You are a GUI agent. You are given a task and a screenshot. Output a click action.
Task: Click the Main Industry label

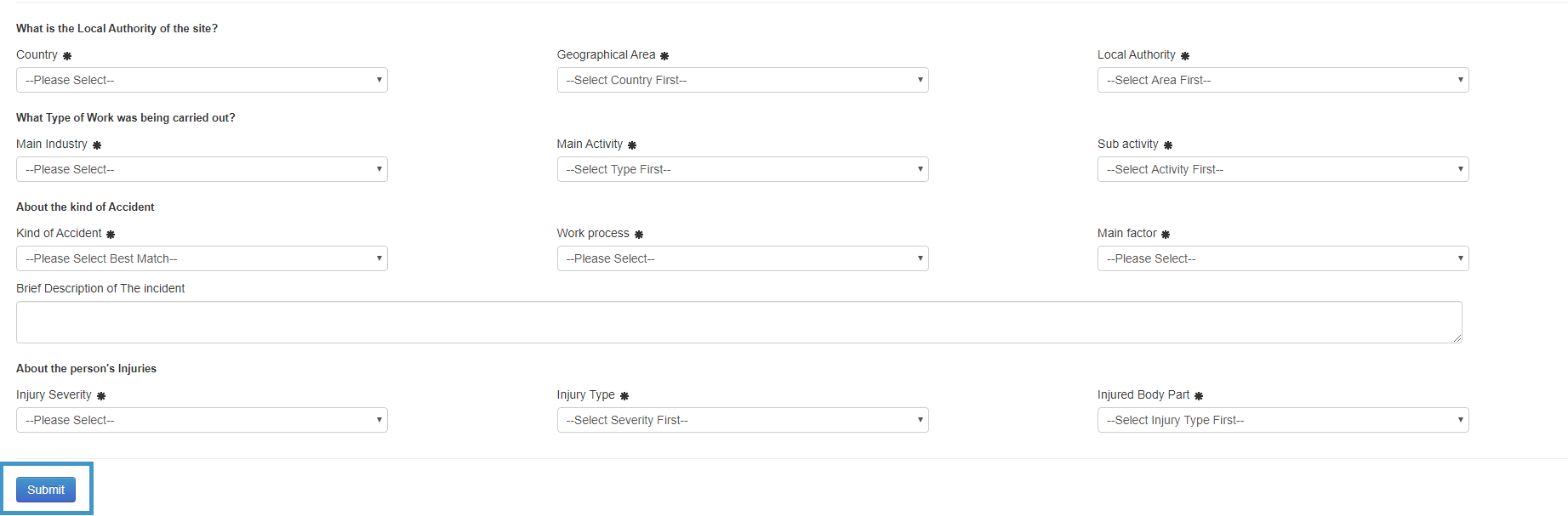point(52,144)
